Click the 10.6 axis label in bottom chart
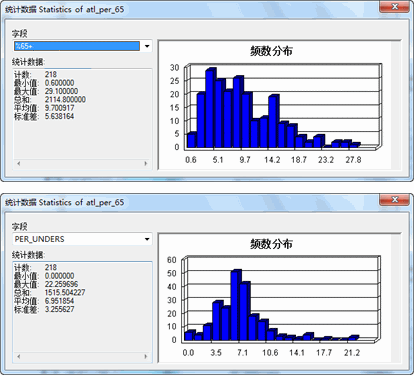Image resolution: width=414 pixels, height=376 pixels. tap(270, 353)
